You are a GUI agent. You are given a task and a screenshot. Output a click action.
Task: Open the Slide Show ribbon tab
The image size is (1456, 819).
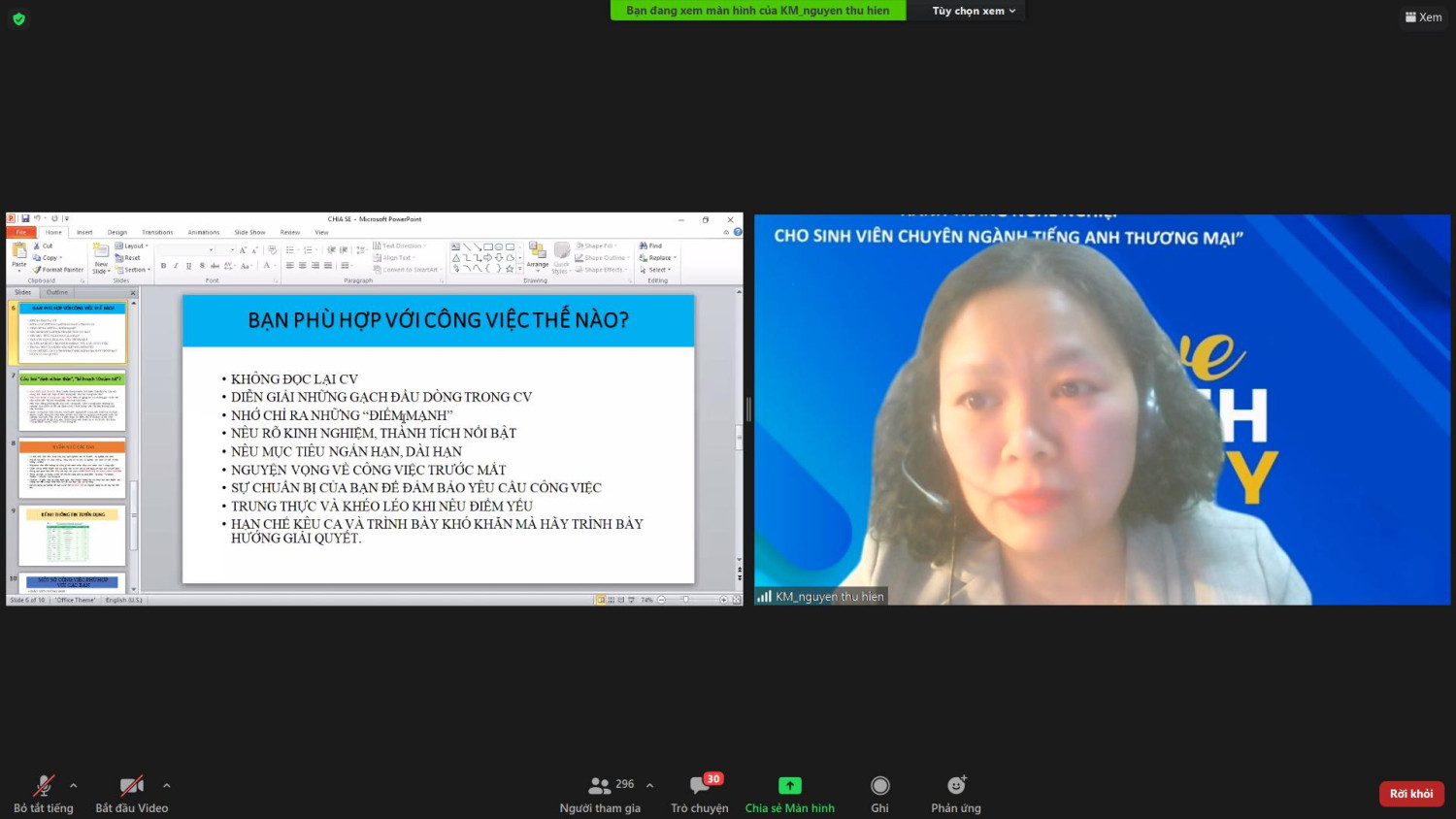pyautogui.click(x=249, y=233)
